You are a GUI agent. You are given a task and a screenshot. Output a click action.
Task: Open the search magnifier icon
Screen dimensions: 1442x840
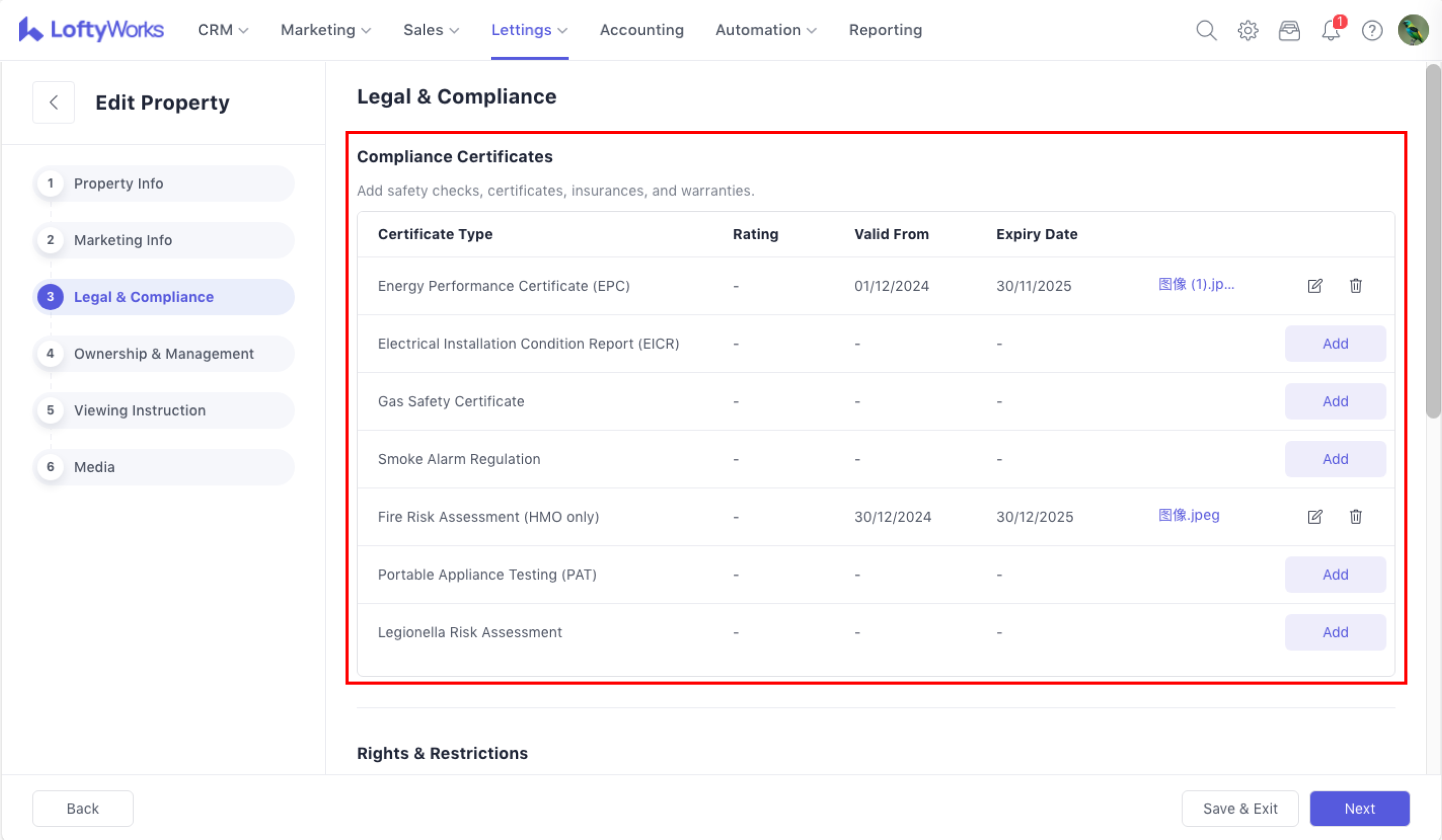[1206, 30]
